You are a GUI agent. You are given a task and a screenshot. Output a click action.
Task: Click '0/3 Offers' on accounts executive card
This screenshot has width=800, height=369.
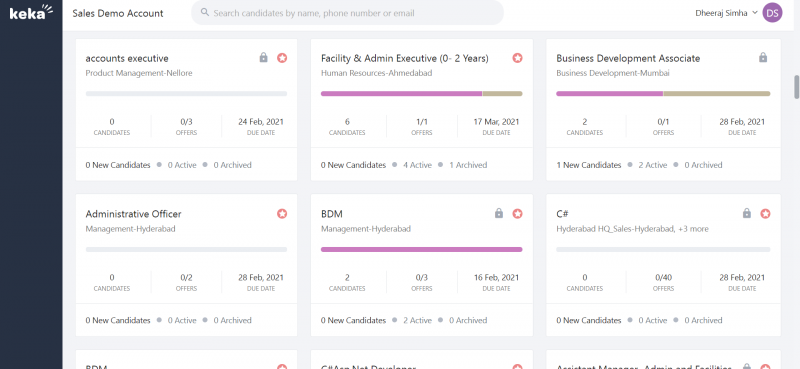[186, 127]
